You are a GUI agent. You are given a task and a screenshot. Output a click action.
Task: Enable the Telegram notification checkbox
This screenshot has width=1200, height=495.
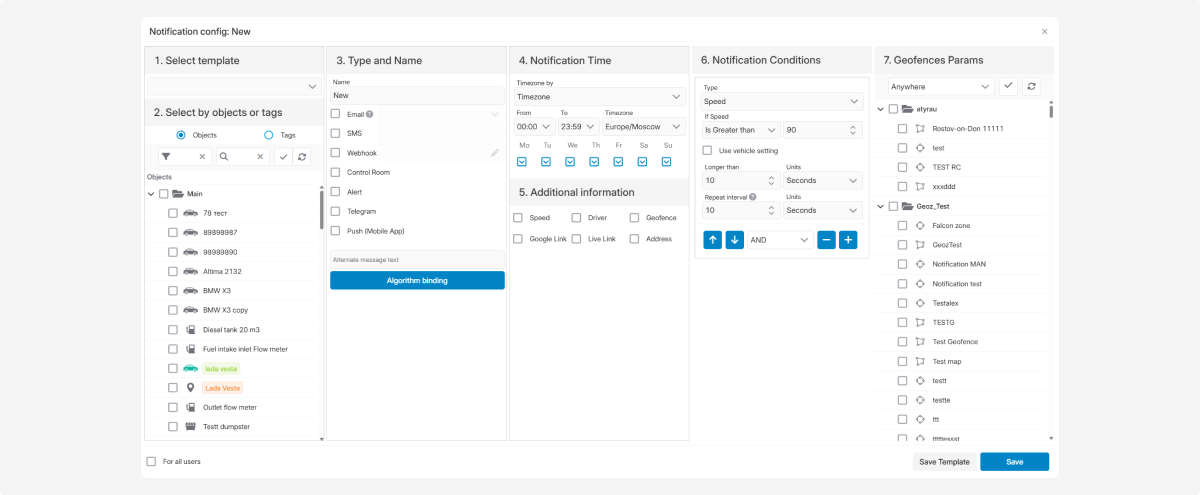point(336,211)
